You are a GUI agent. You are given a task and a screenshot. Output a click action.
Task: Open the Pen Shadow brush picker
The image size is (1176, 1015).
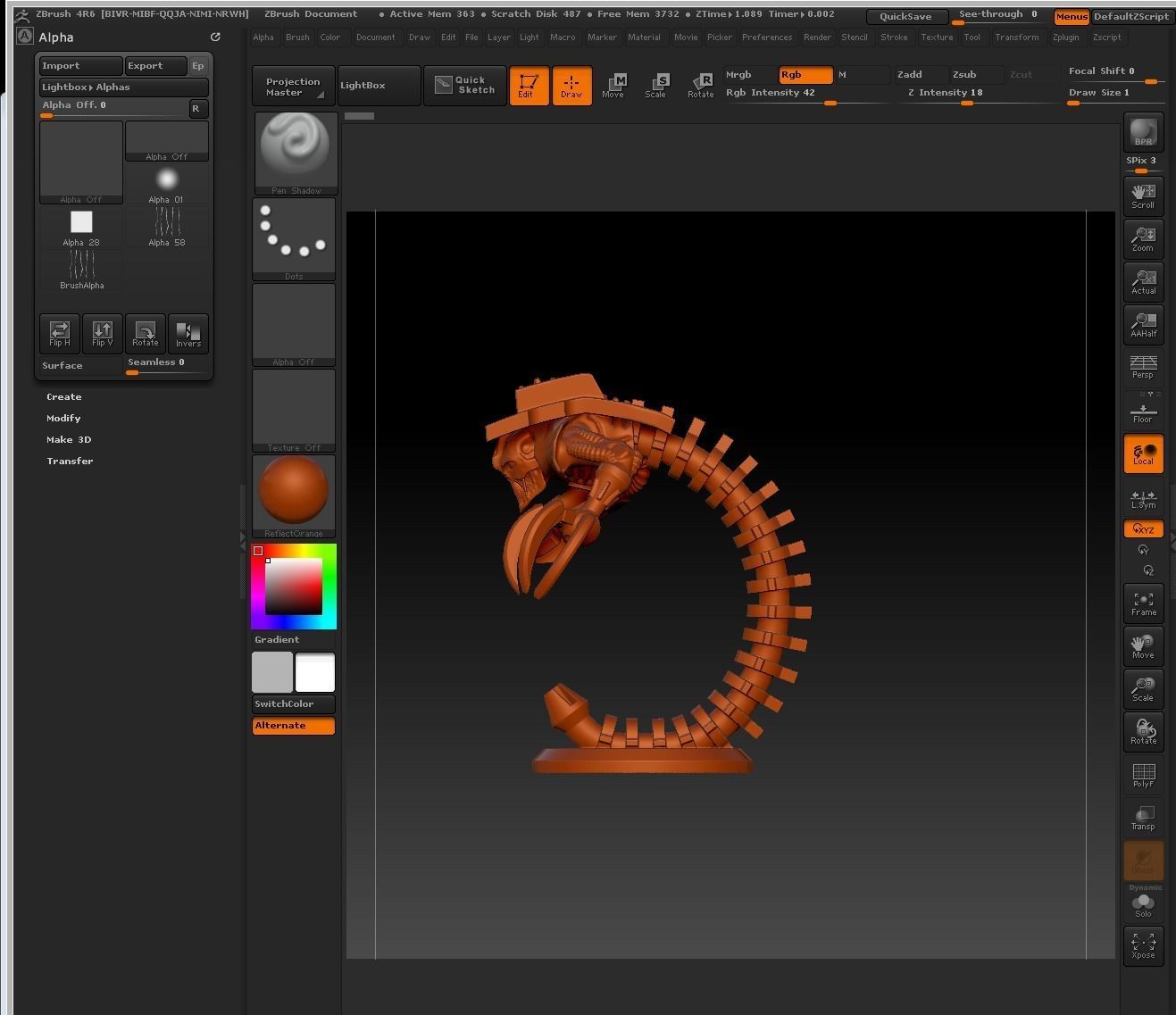(296, 154)
